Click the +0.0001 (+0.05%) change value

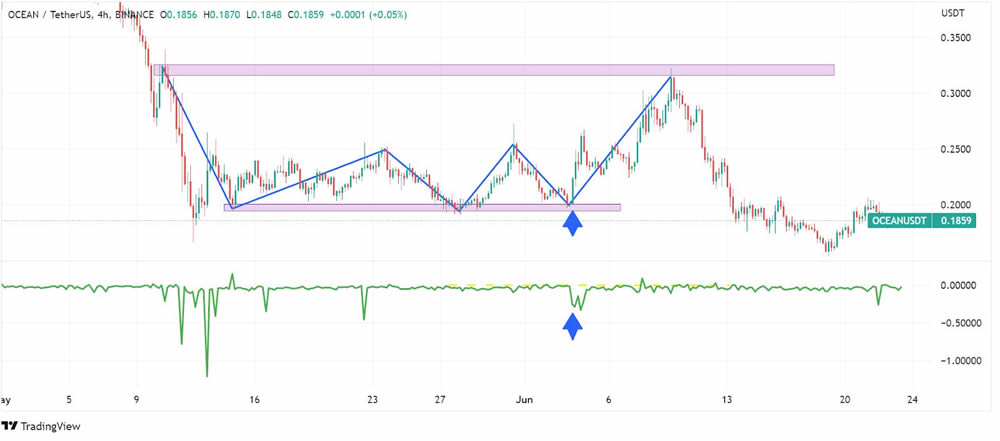[368, 13]
